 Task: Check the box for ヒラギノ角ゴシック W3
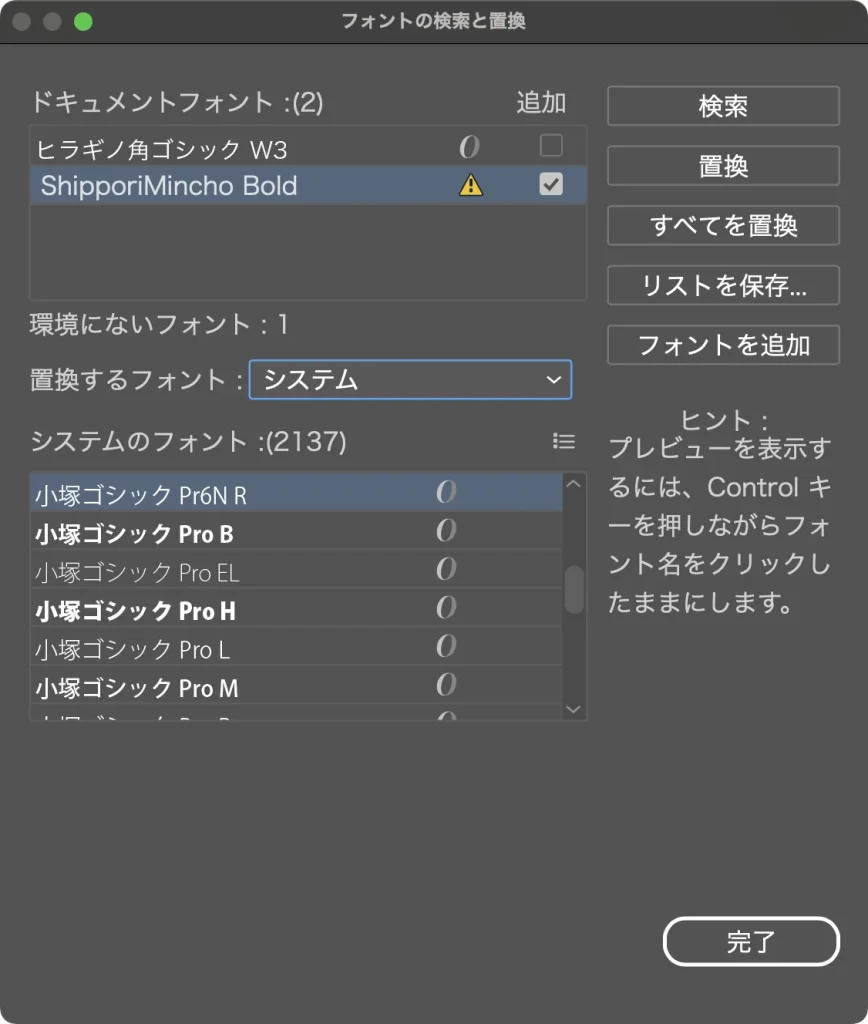pos(551,146)
